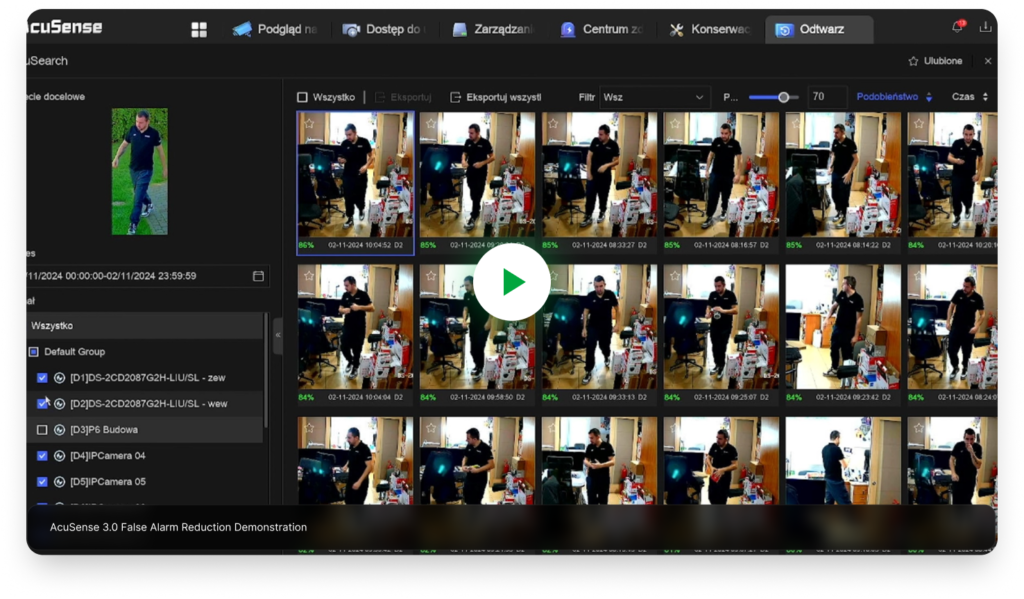Click the Ulubione star icon
Viewport: 1024px width, 599px height.
pos(913,61)
